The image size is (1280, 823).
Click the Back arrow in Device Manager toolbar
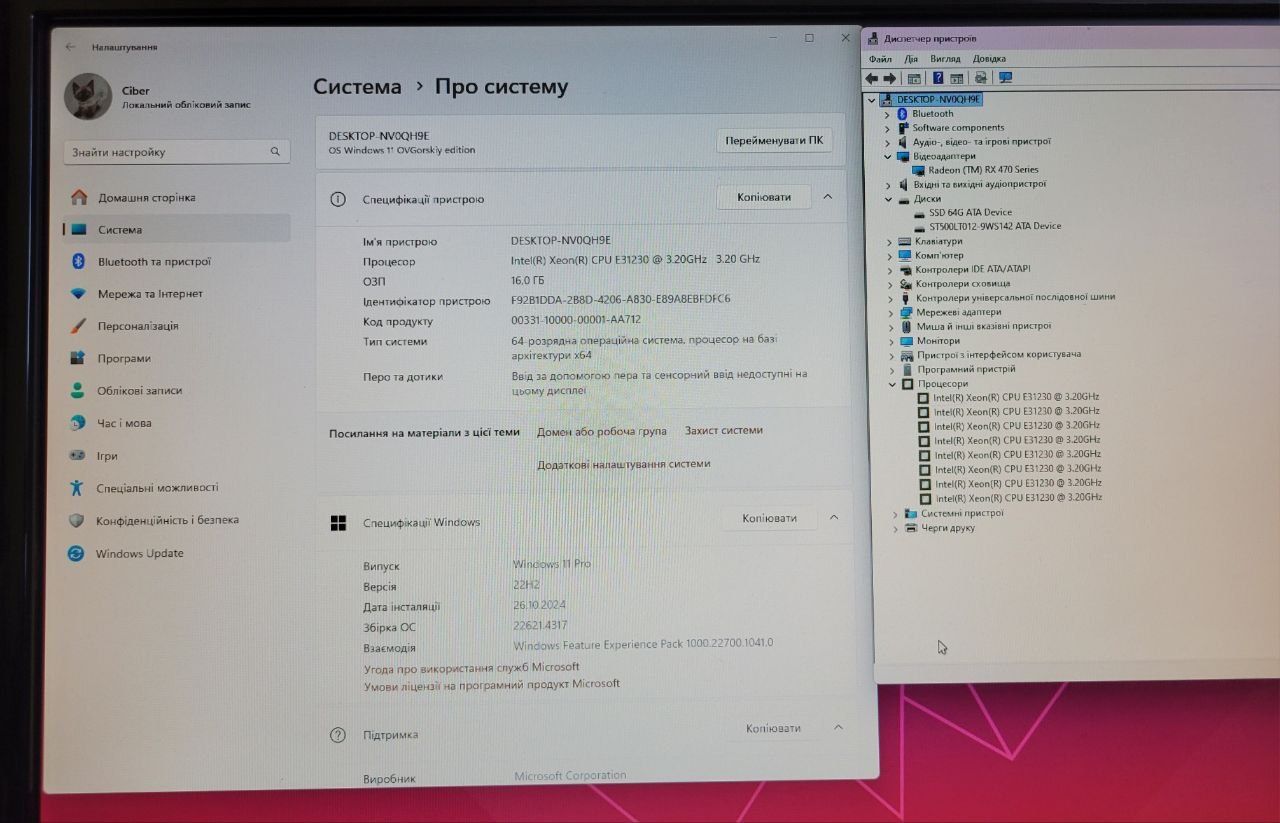pyautogui.click(x=872, y=78)
